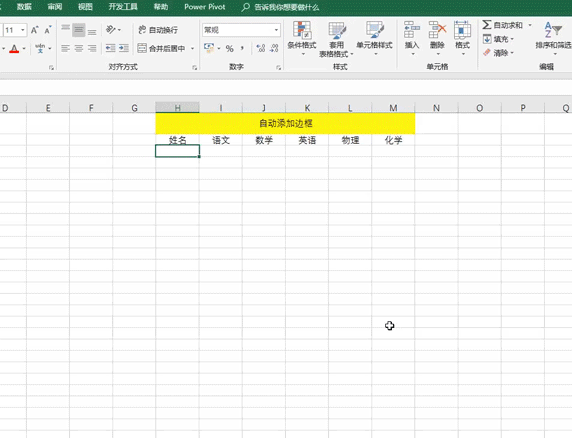Click the percent style icon
The height and width of the screenshot is (438, 572).
(x=229, y=49)
